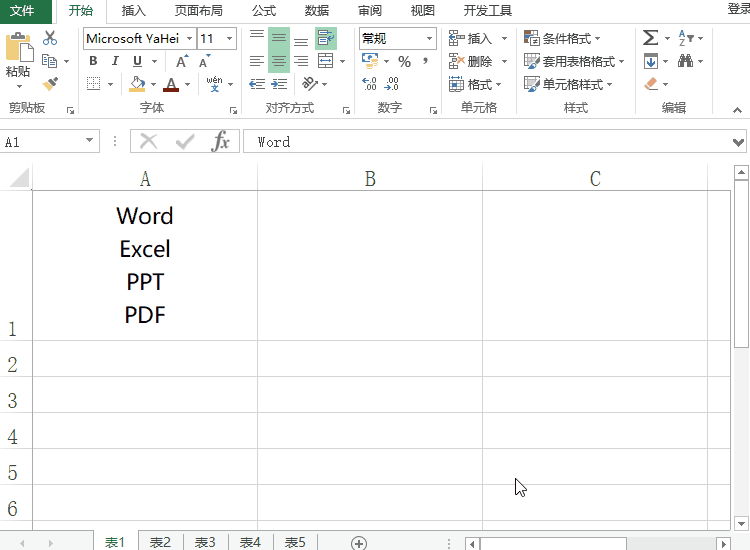
Task: Toggle Wrap Text button
Action: tap(326, 38)
